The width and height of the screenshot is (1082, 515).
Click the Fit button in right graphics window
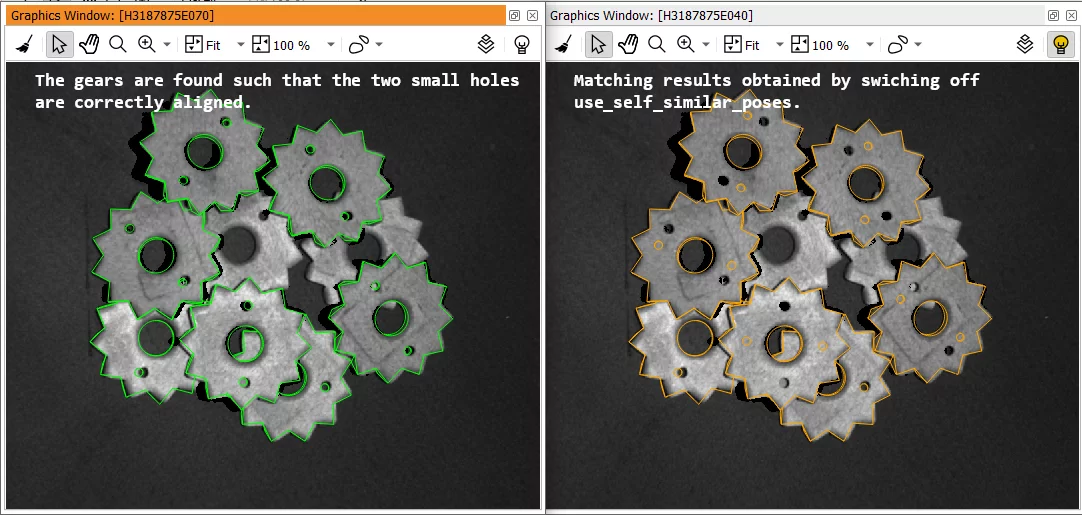(742, 45)
